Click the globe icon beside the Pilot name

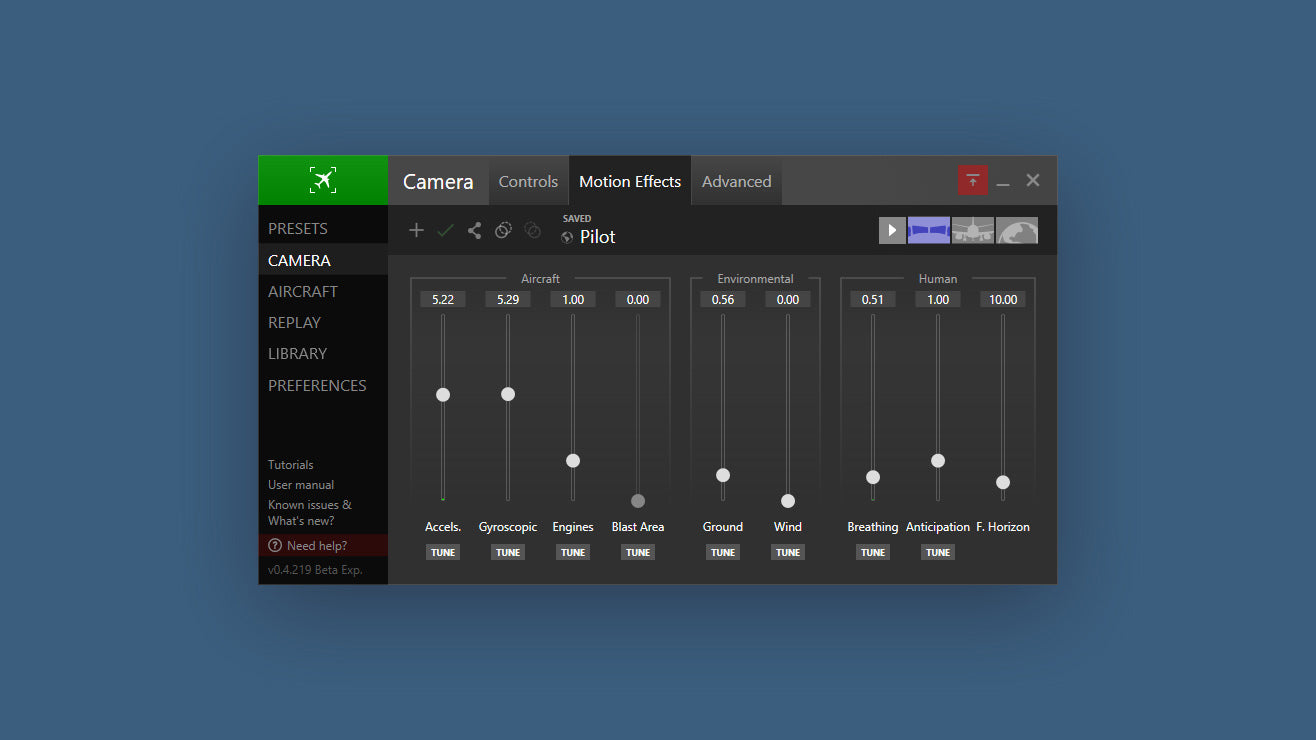[567, 238]
